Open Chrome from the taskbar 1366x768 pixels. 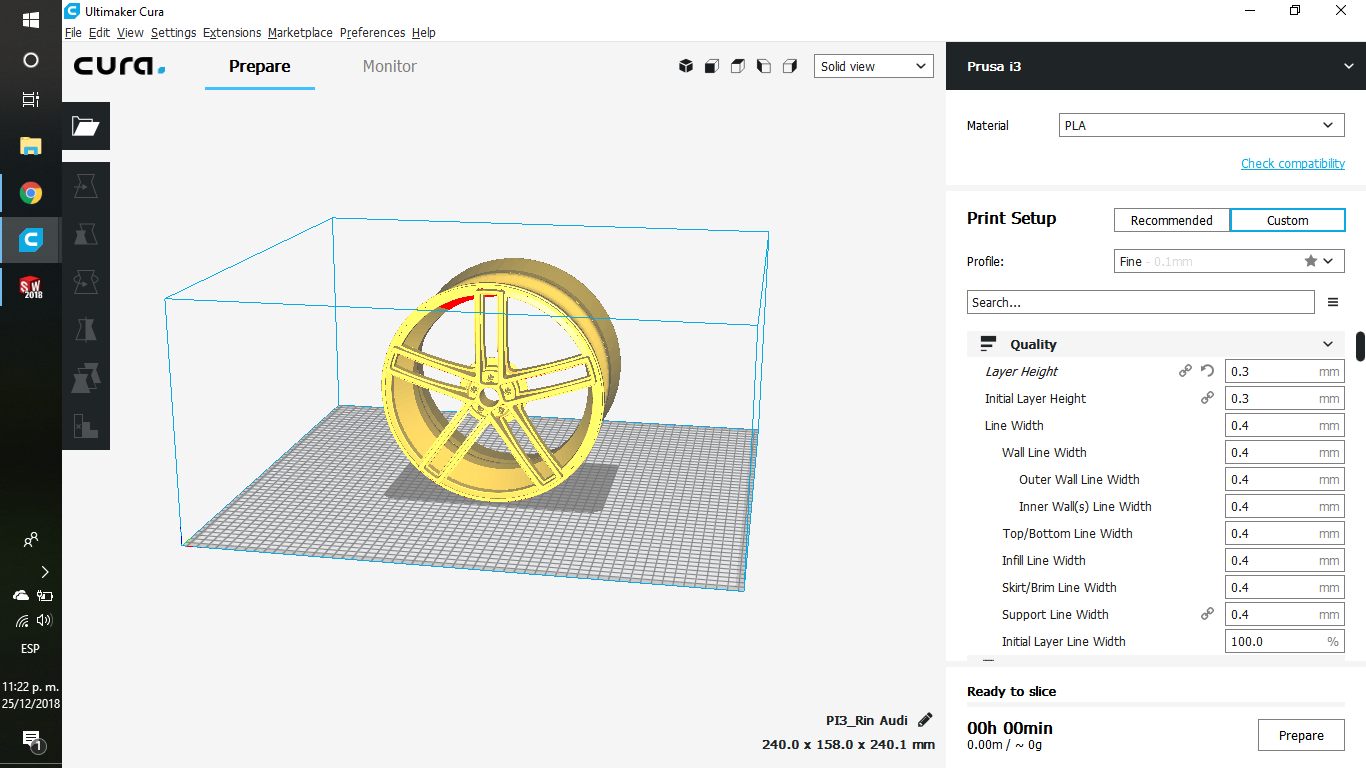[31, 193]
